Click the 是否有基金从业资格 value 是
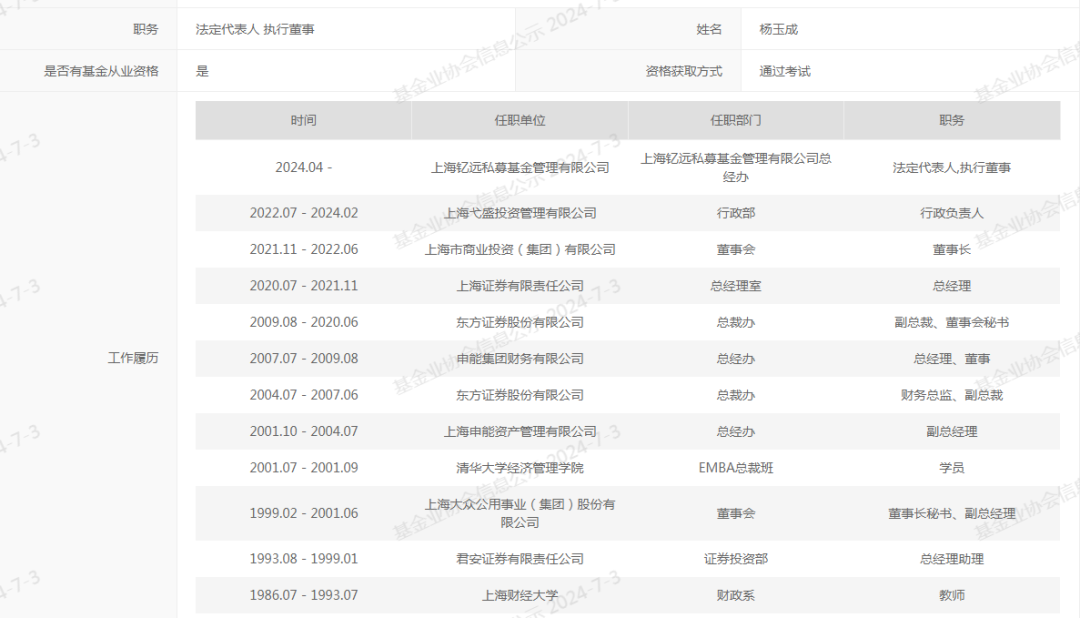 click(x=199, y=71)
